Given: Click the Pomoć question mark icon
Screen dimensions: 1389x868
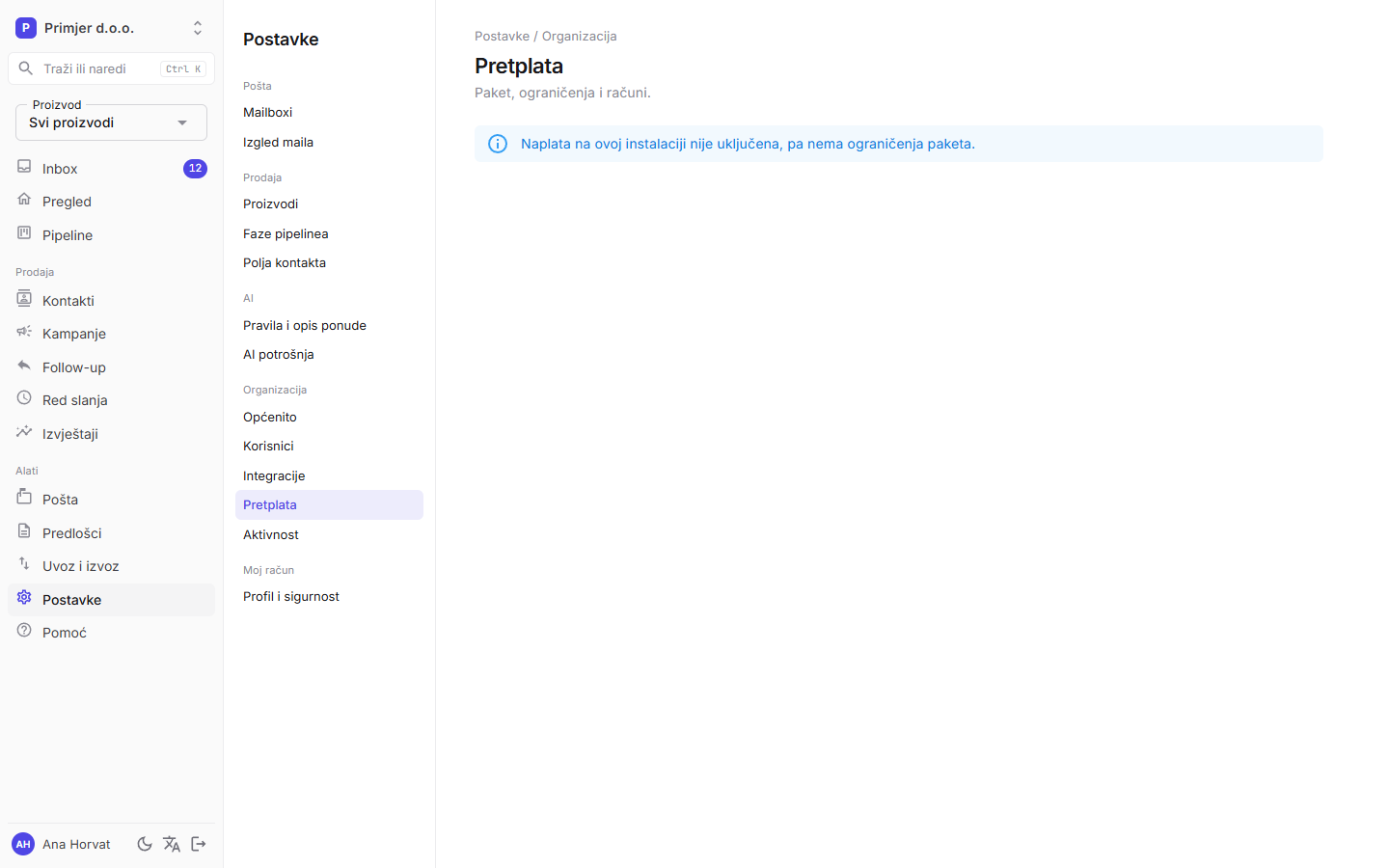Looking at the screenshot, I should pos(24,631).
